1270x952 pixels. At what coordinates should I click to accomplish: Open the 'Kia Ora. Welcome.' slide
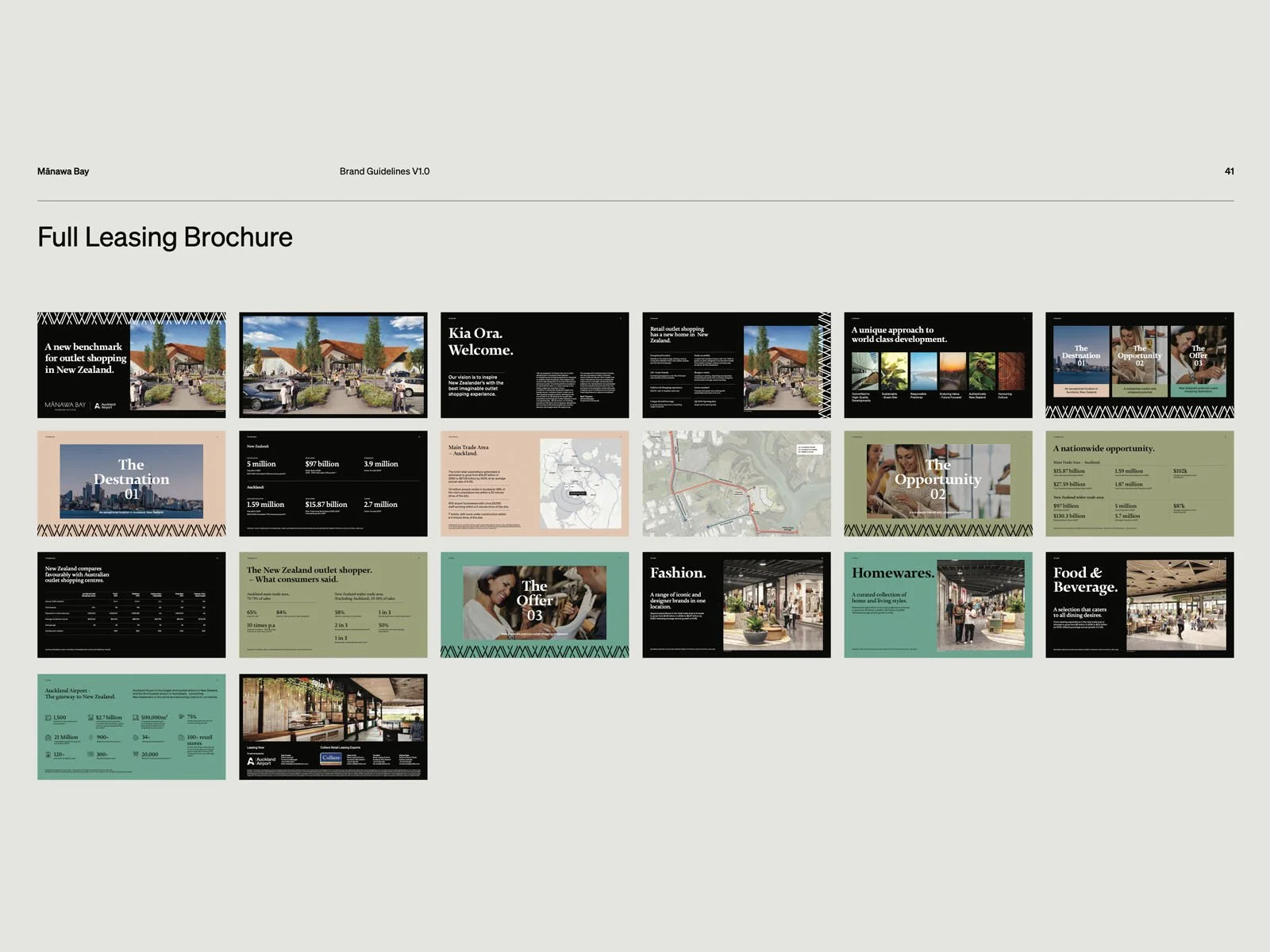coord(535,365)
